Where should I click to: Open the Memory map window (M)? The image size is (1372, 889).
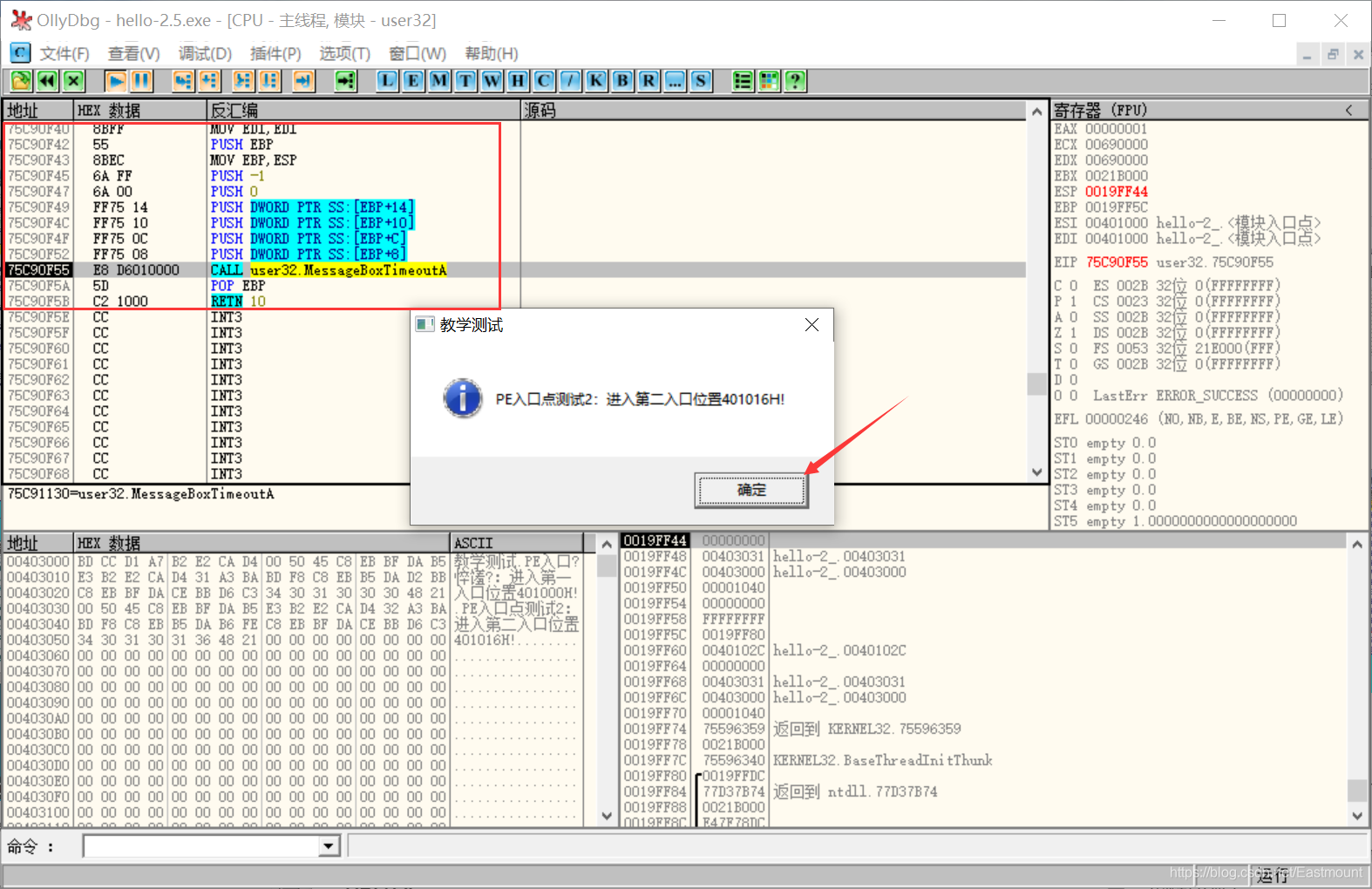439,81
